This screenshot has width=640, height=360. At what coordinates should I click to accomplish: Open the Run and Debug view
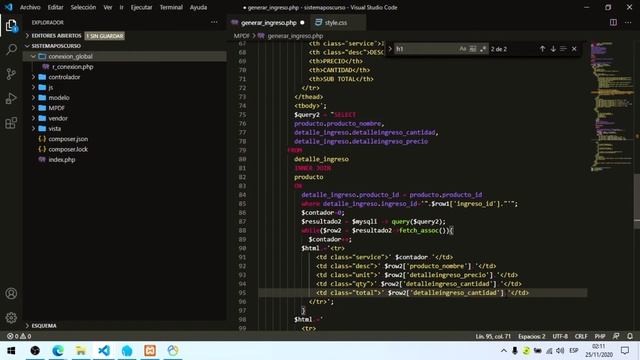[11, 98]
